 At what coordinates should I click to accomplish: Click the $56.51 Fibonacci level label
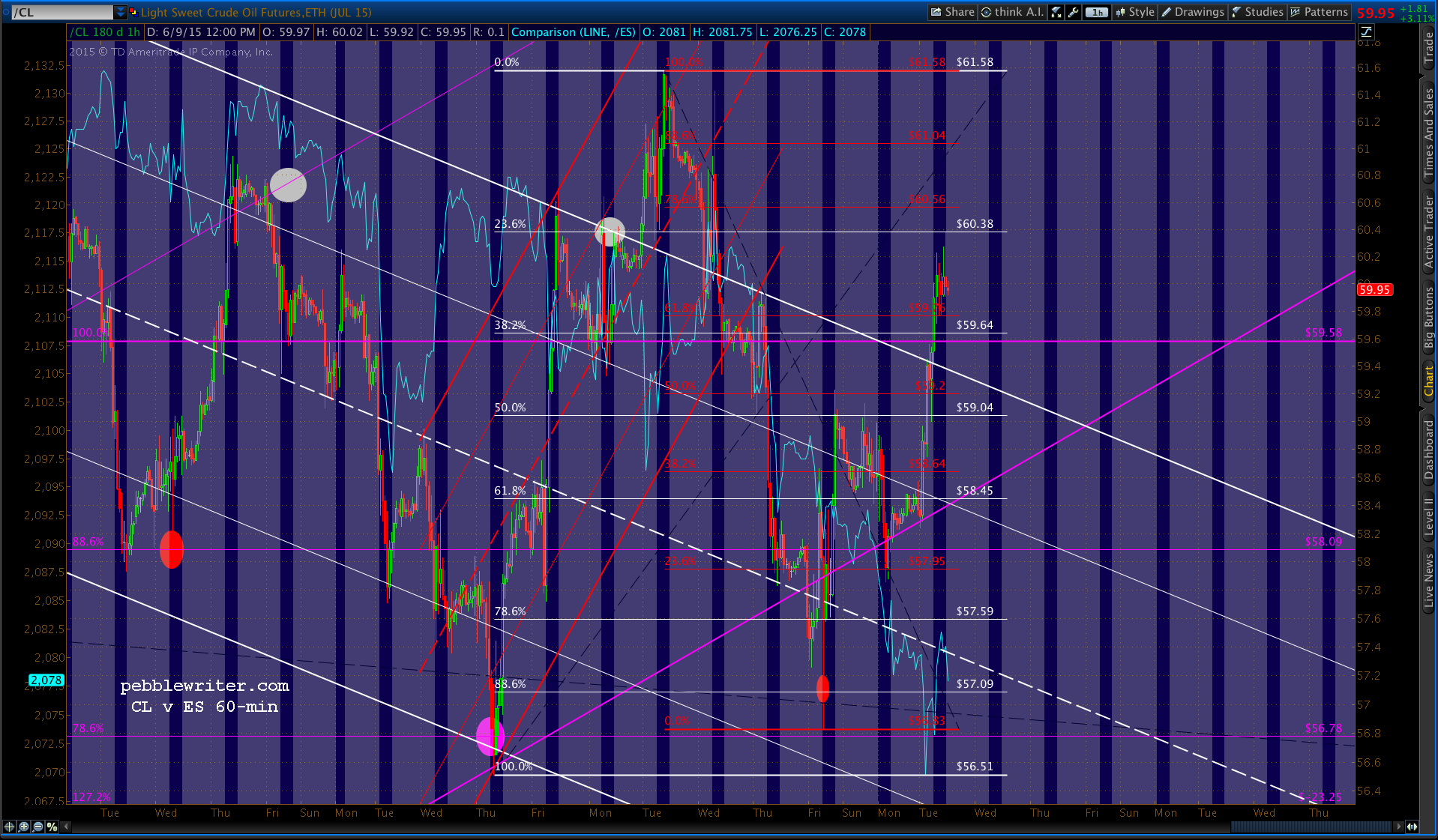tap(975, 767)
